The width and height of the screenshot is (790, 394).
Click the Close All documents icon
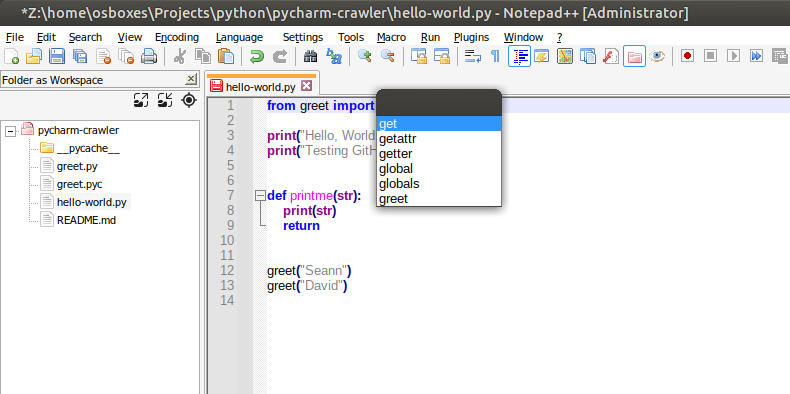[x=126, y=56]
